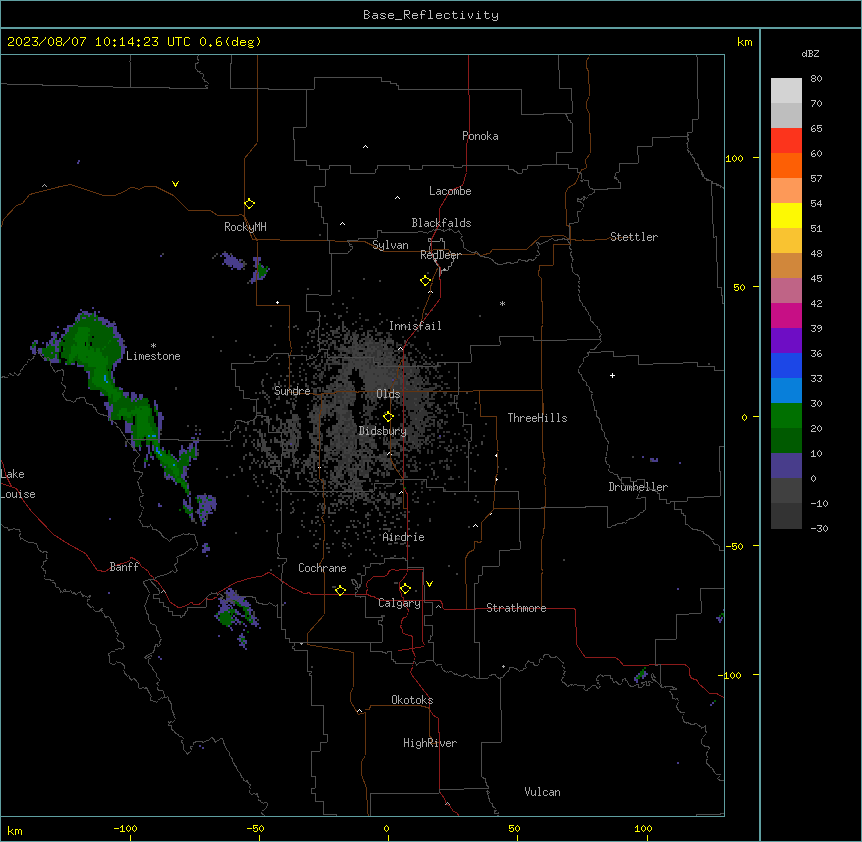This screenshot has height=842, width=862.
Task: Click the yellow station marker south of RedDeer
Action: 426,281
